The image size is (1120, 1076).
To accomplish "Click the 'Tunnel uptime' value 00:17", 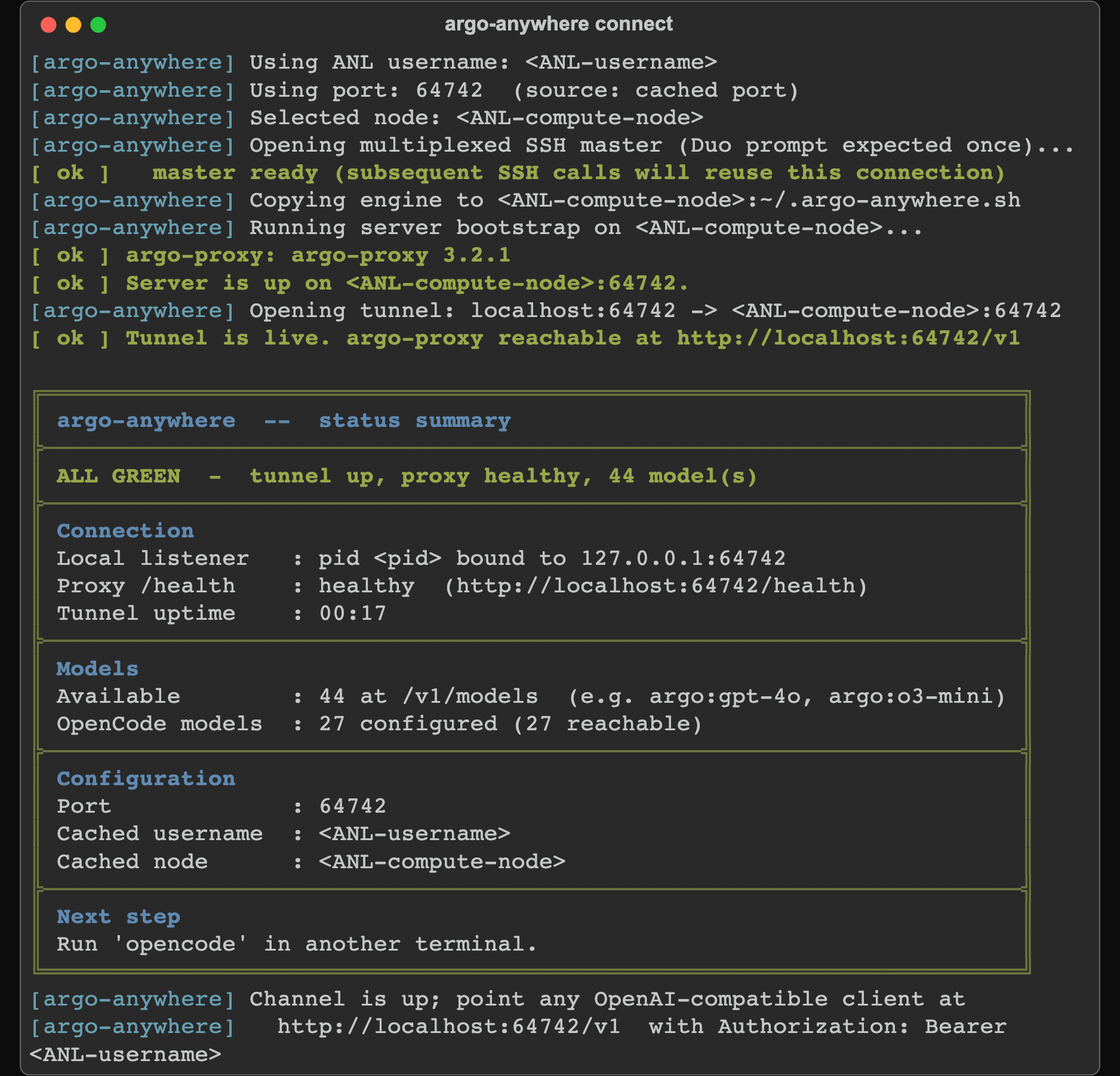I will click(x=353, y=613).
